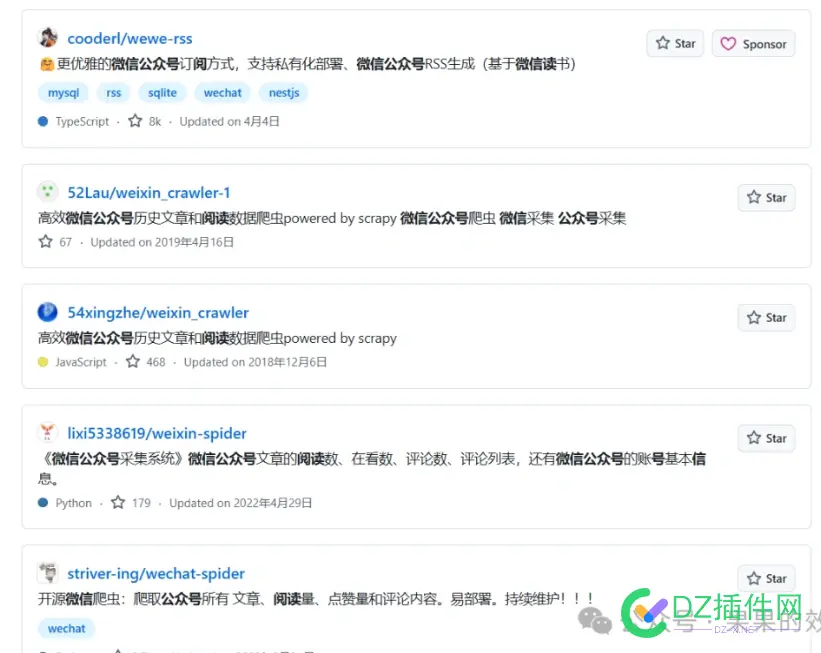Viewport: 821px width, 653px height.
Task: Click the star icon next to the 468 count
Action: pyautogui.click(x=133, y=361)
